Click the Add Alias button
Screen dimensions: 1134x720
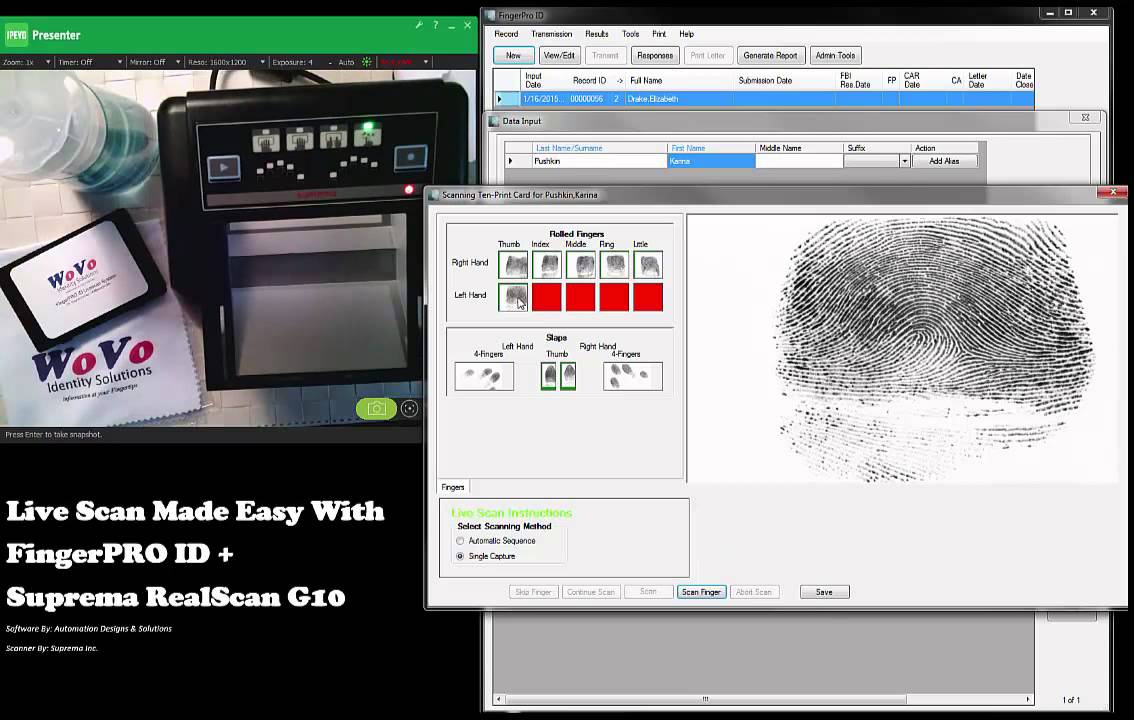pyautogui.click(x=944, y=161)
